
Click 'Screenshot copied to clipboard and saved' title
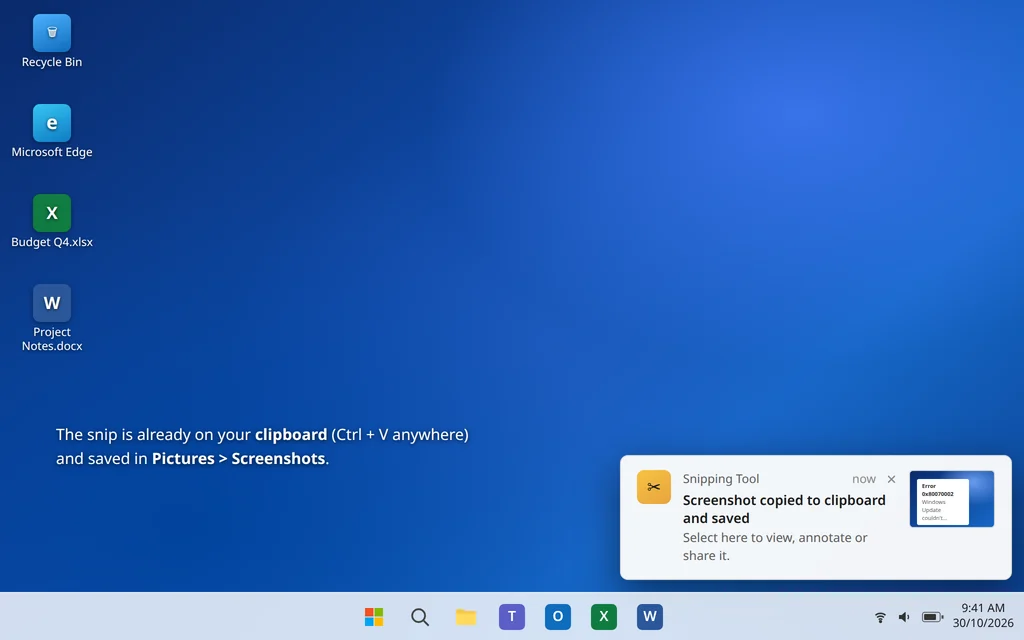tap(784, 509)
